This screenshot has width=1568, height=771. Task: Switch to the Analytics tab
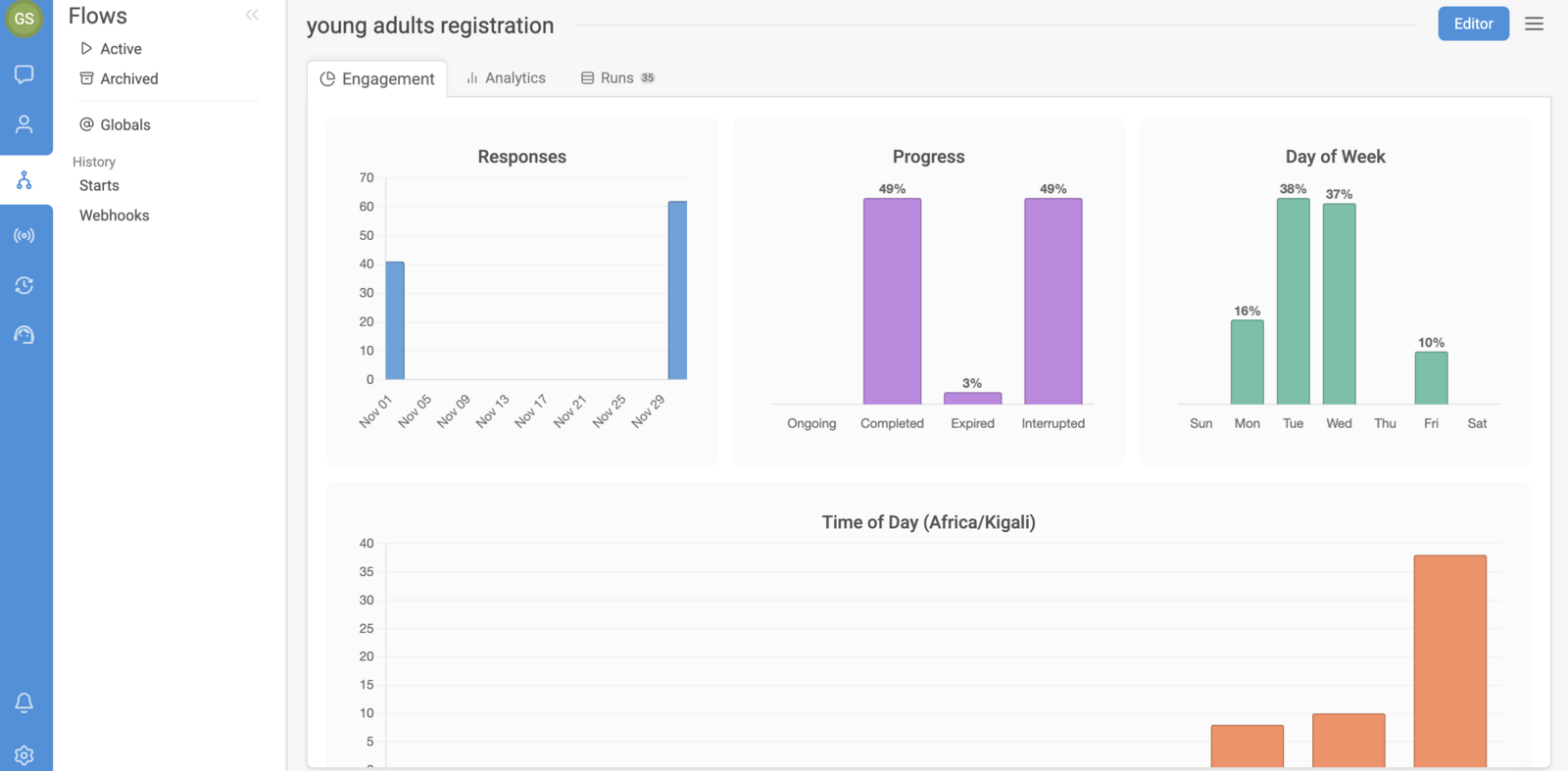coord(506,78)
